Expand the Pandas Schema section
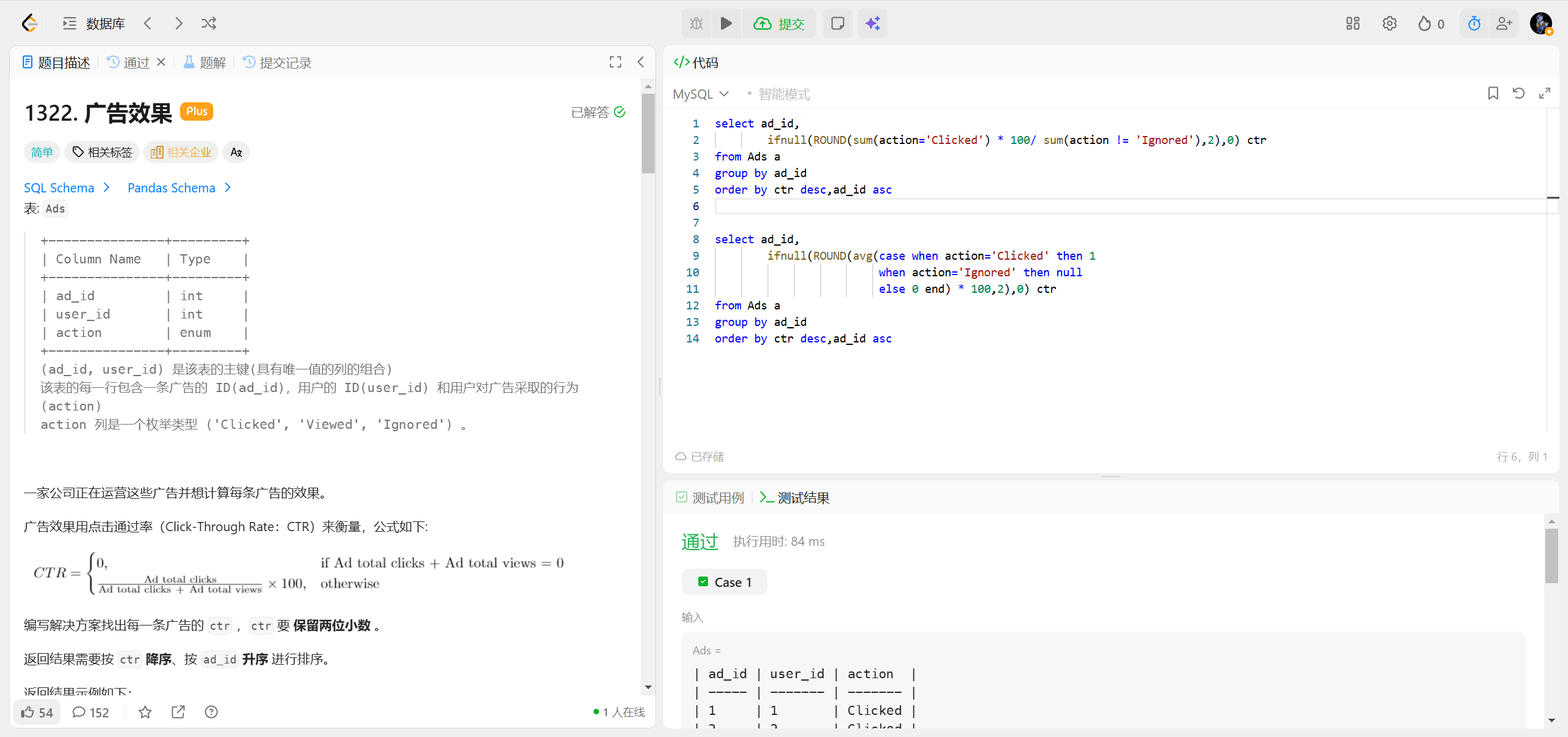Screen dimensions: 1568x737 (x=179, y=187)
